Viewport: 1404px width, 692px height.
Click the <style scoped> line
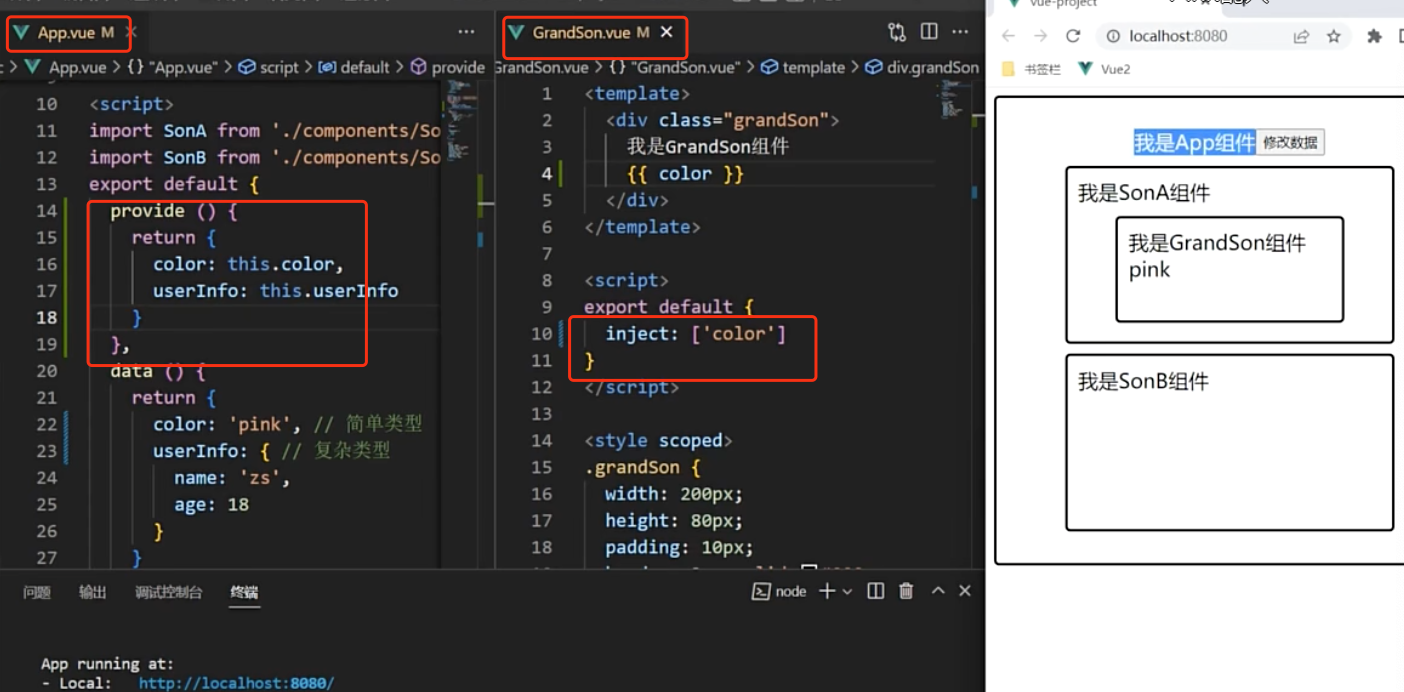658,441
